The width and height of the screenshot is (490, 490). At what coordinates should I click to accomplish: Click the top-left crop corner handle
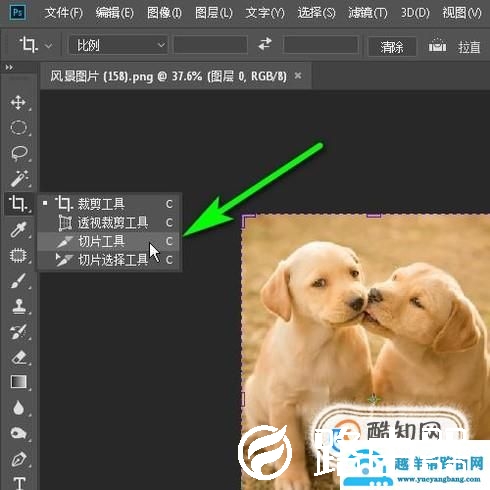248,220
